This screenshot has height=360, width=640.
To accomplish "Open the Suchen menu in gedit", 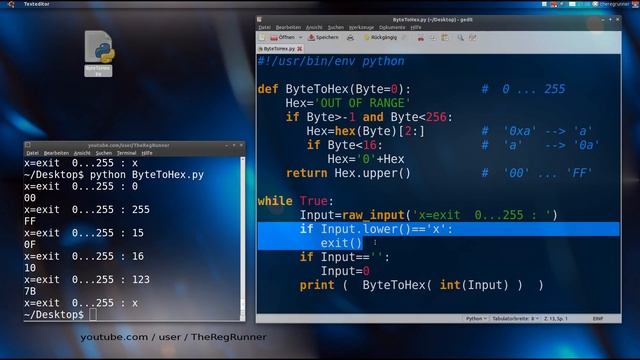I will tap(336, 27).
